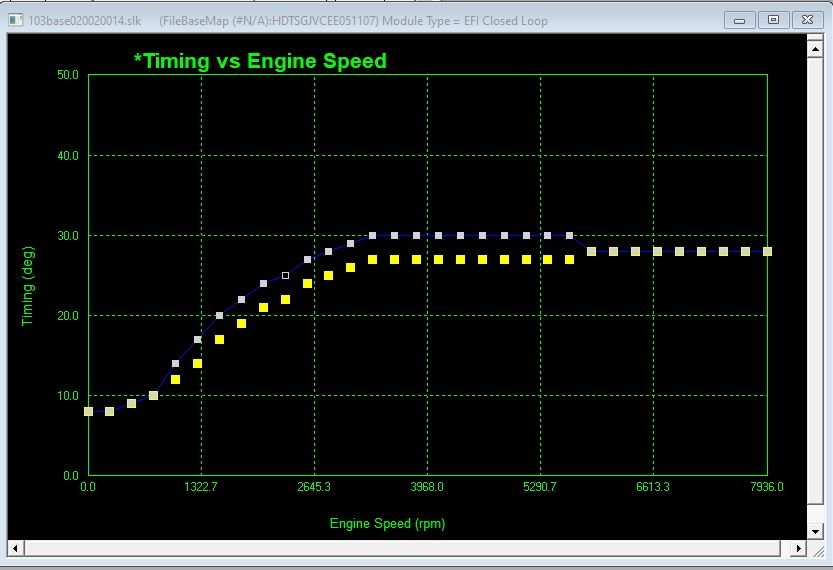This screenshot has width=833, height=570.
Task: Select the white-outlined dark point on blue curve
Action: [286, 276]
